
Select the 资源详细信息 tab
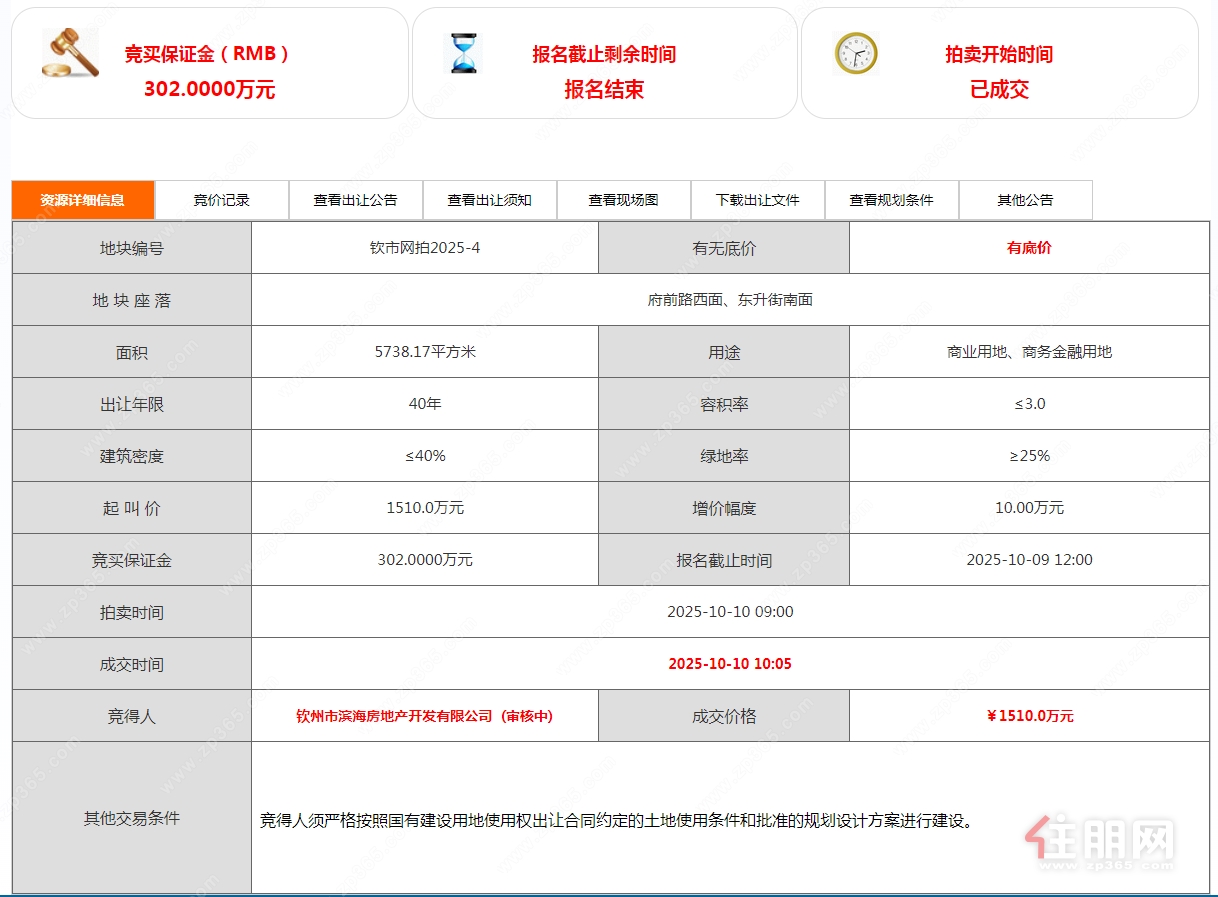pos(83,200)
